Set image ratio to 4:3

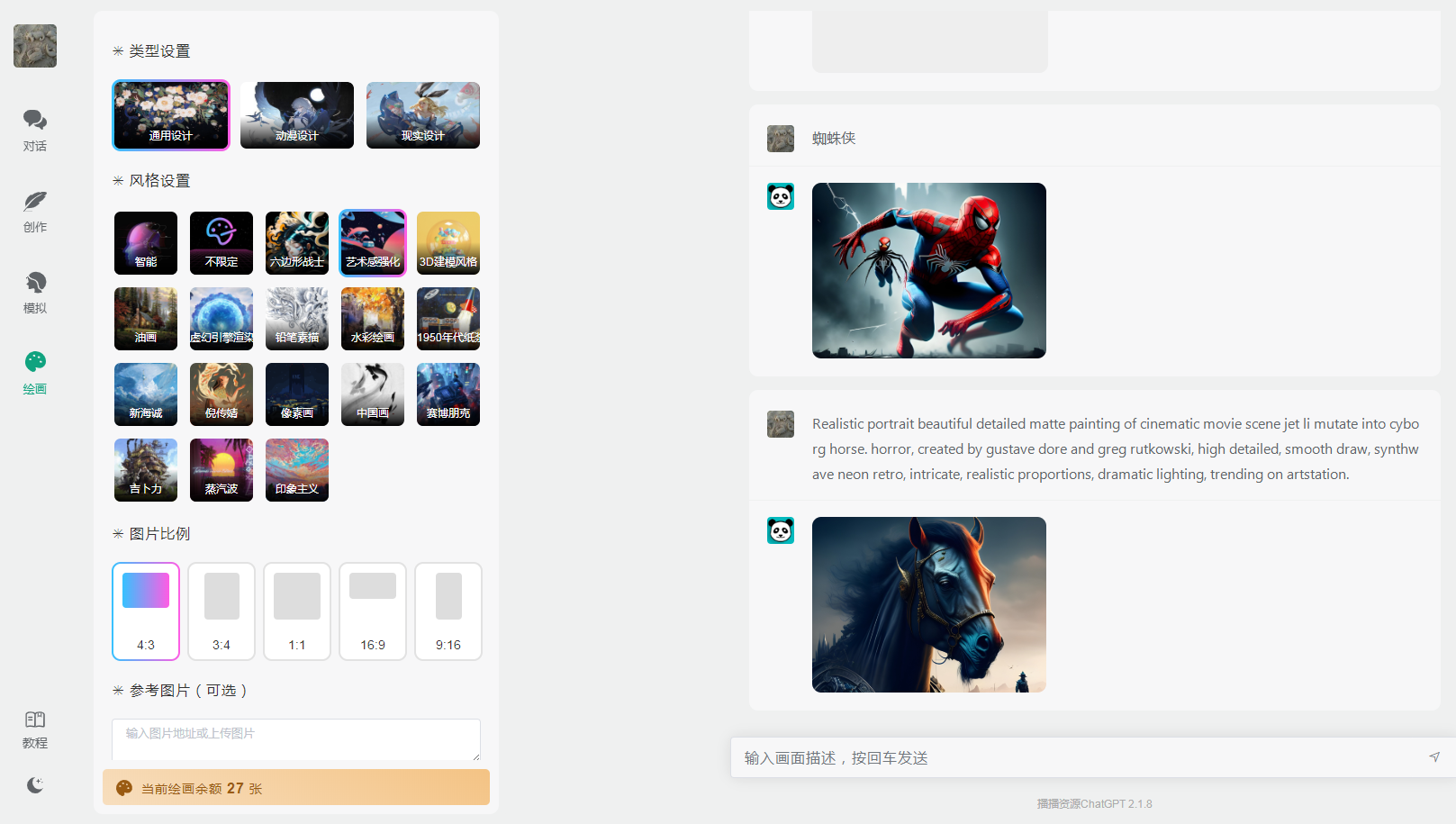pyautogui.click(x=146, y=611)
